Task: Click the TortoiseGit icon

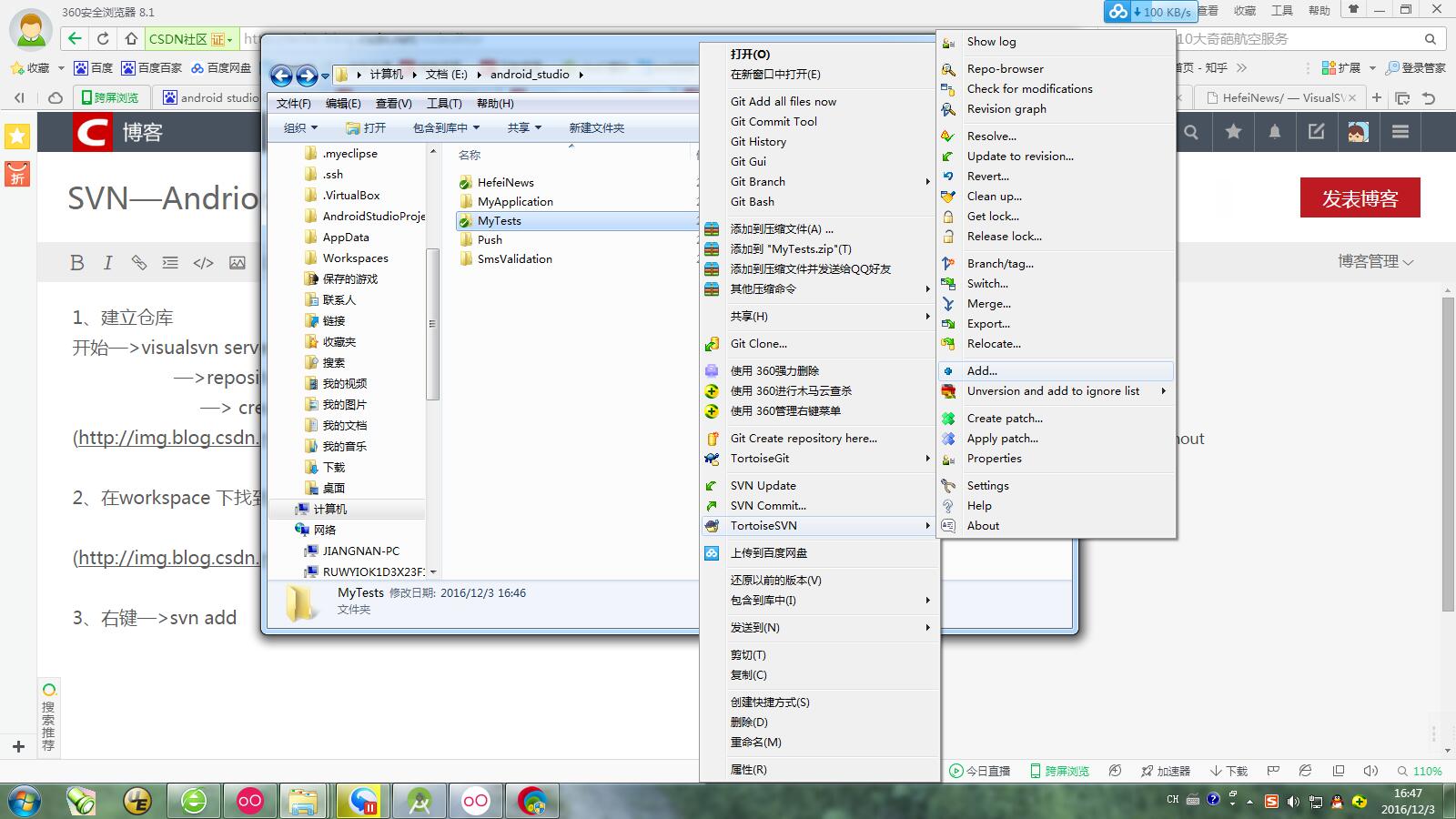Action: click(712, 459)
